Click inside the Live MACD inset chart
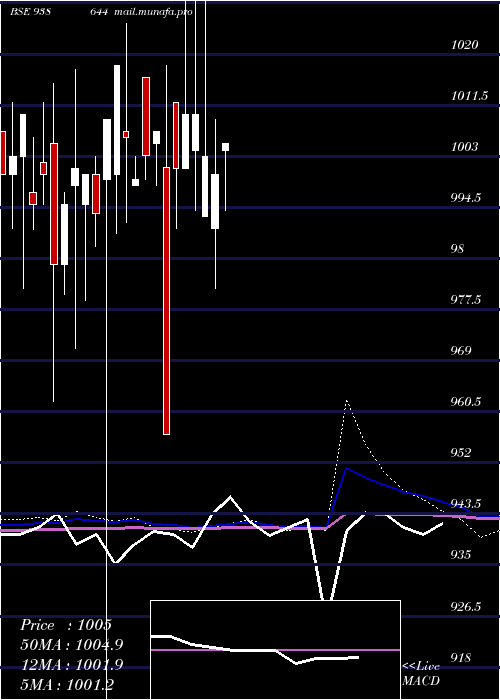Image resolution: width=500 pixels, height=700 pixels. coord(275,650)
